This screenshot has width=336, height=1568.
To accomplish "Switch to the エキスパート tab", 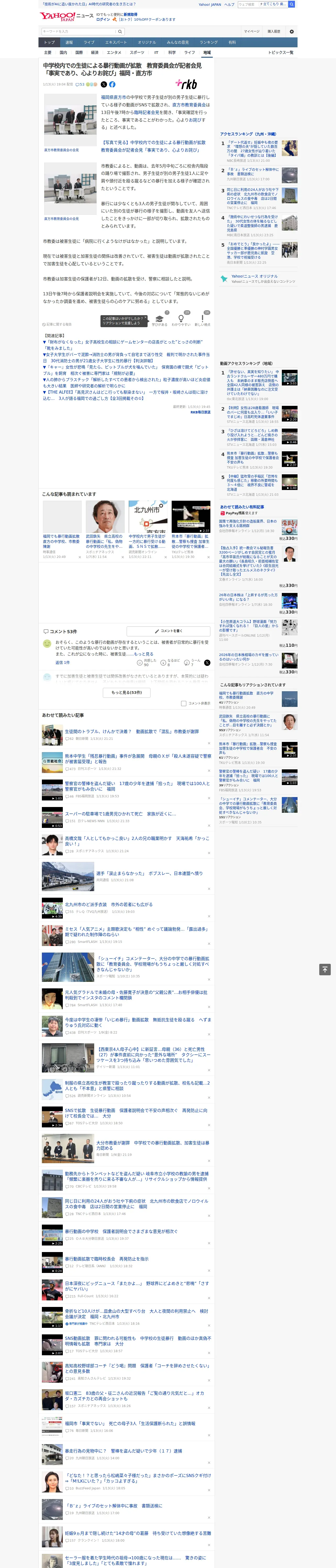I will click(116, 43).
